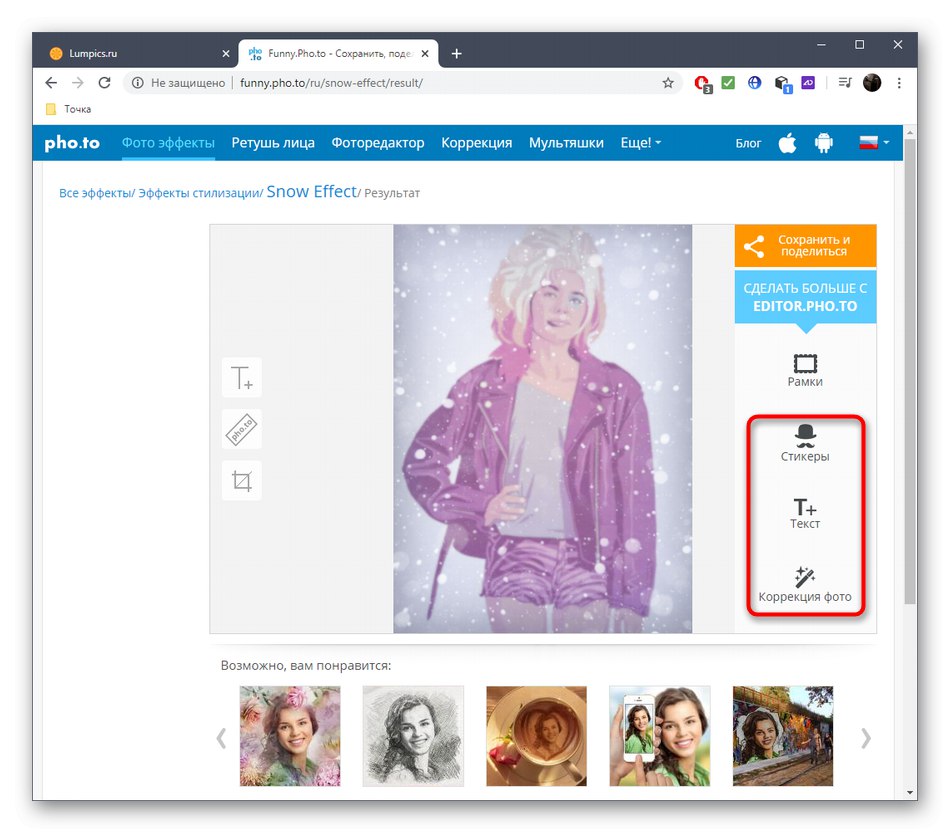
Task: Open the coffee cup effect thumbnail
Action: [x=536, y=736]
